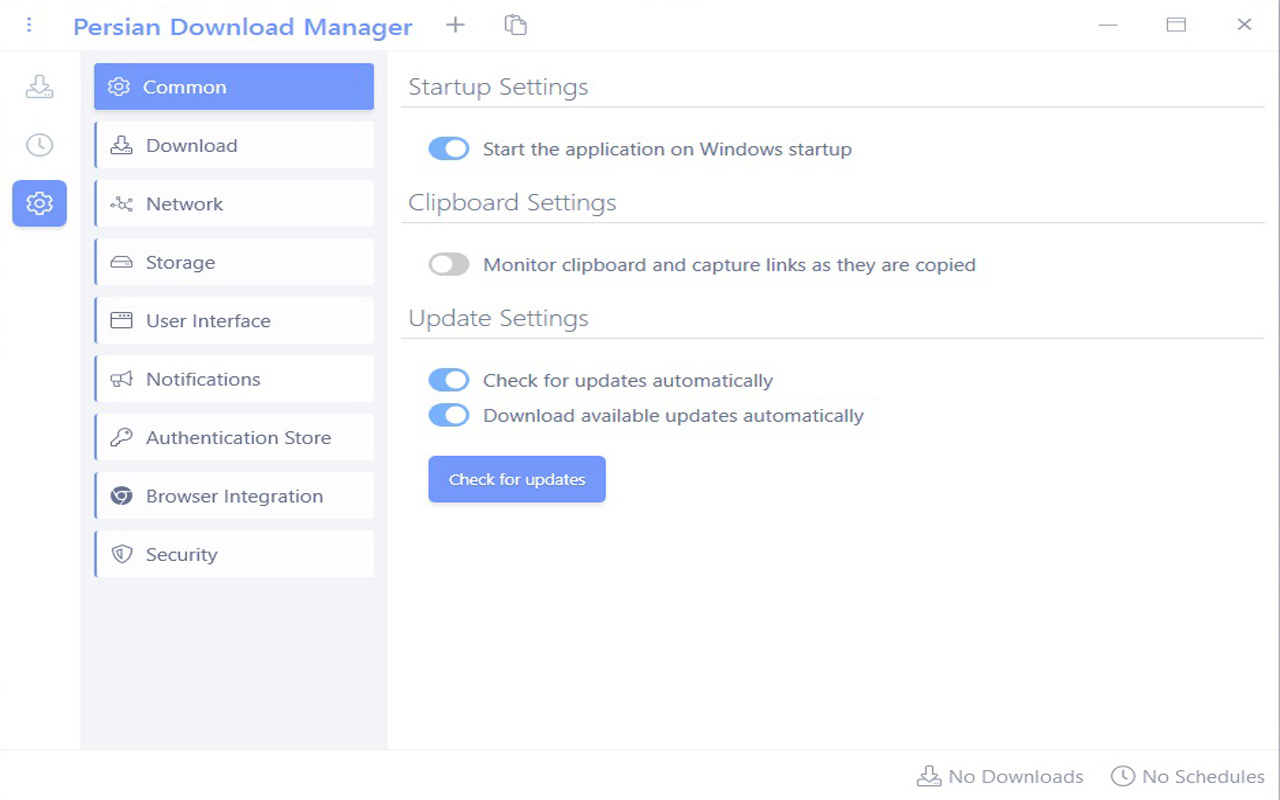1280x800 pixels.
Task: Enable clipboard monitoring toggle
Action: 449,265
